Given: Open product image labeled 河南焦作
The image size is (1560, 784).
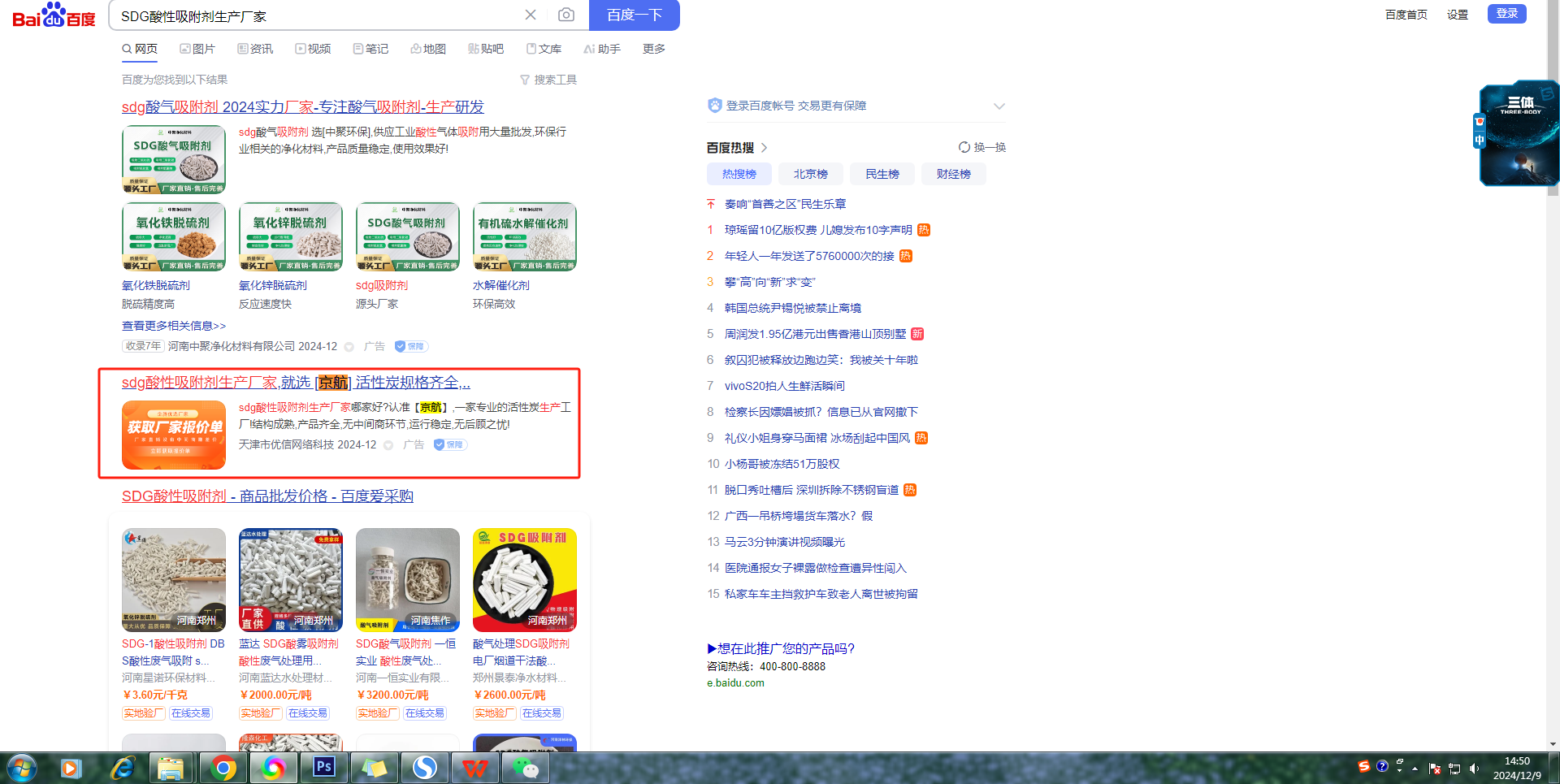Looking at the screenshot, I should pos(408,580).
